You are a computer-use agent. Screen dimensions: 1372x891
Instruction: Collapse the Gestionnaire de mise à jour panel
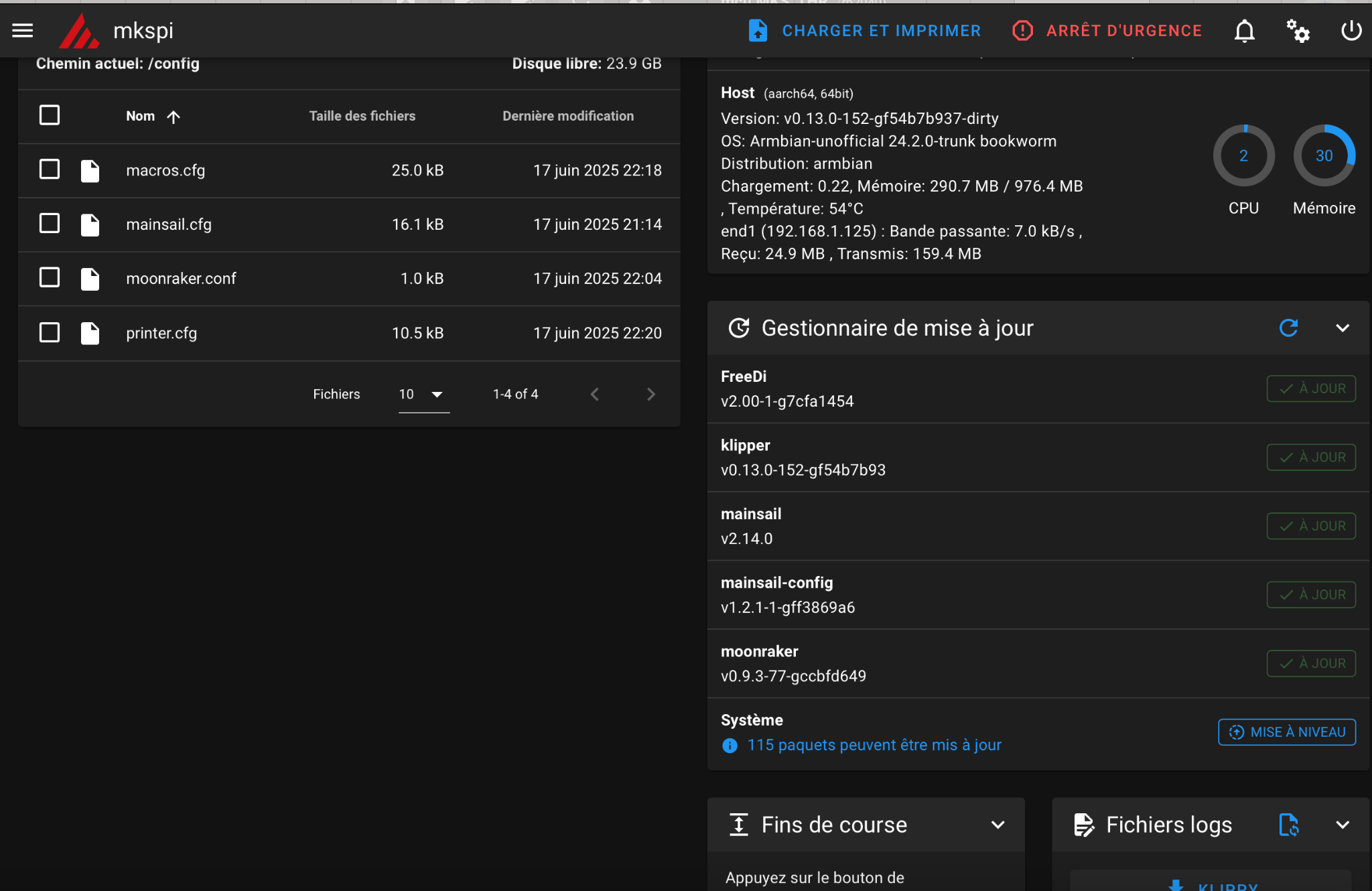click(x=1342, y=328)
